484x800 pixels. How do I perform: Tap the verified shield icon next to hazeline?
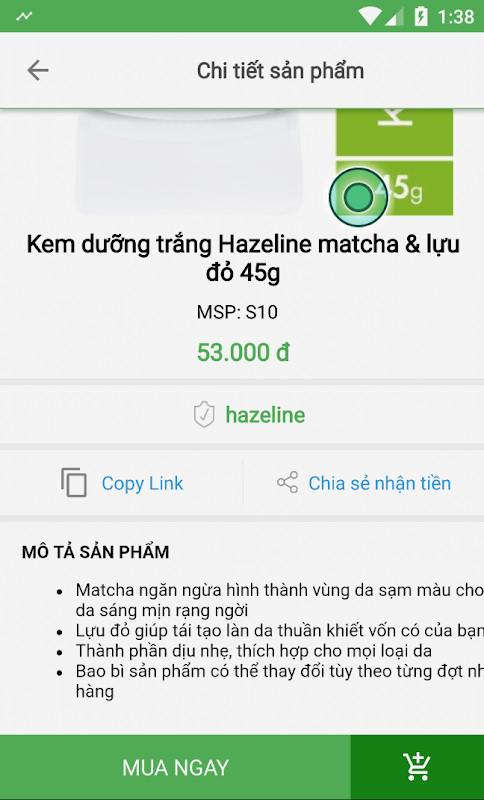point(204,414)
